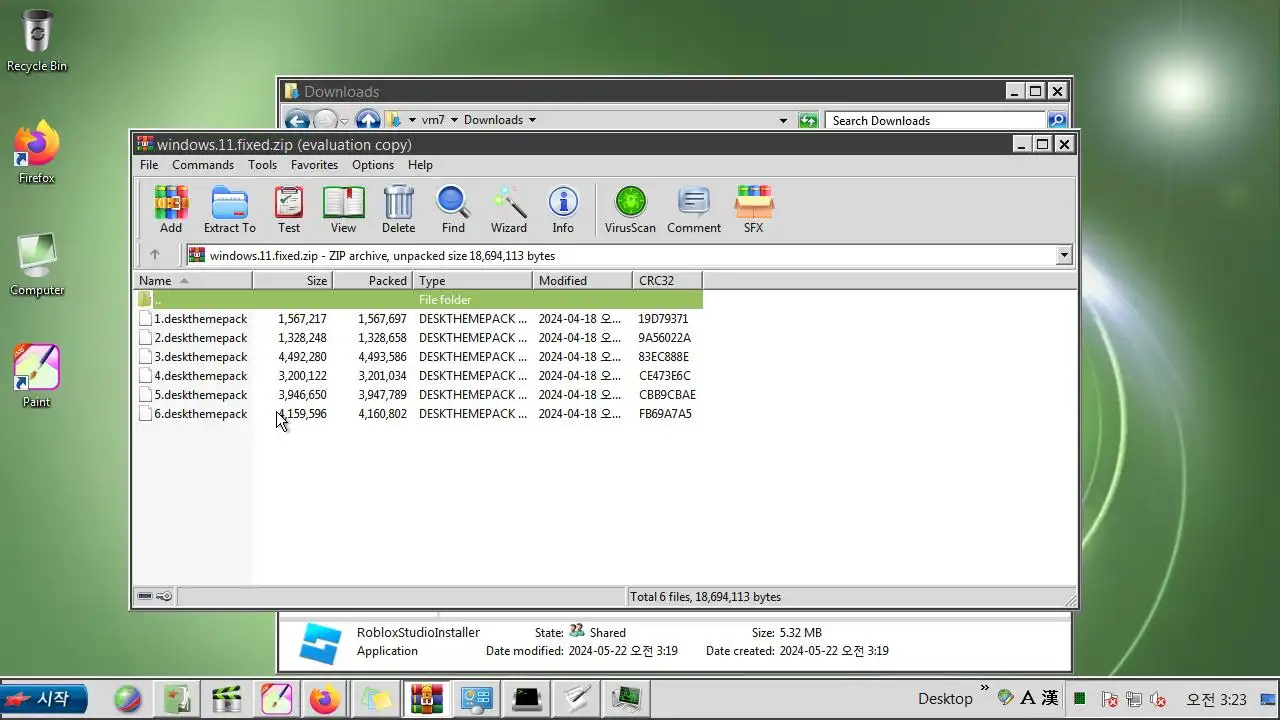Click the Downloads search magnifier button

(x=1057, y=120)
